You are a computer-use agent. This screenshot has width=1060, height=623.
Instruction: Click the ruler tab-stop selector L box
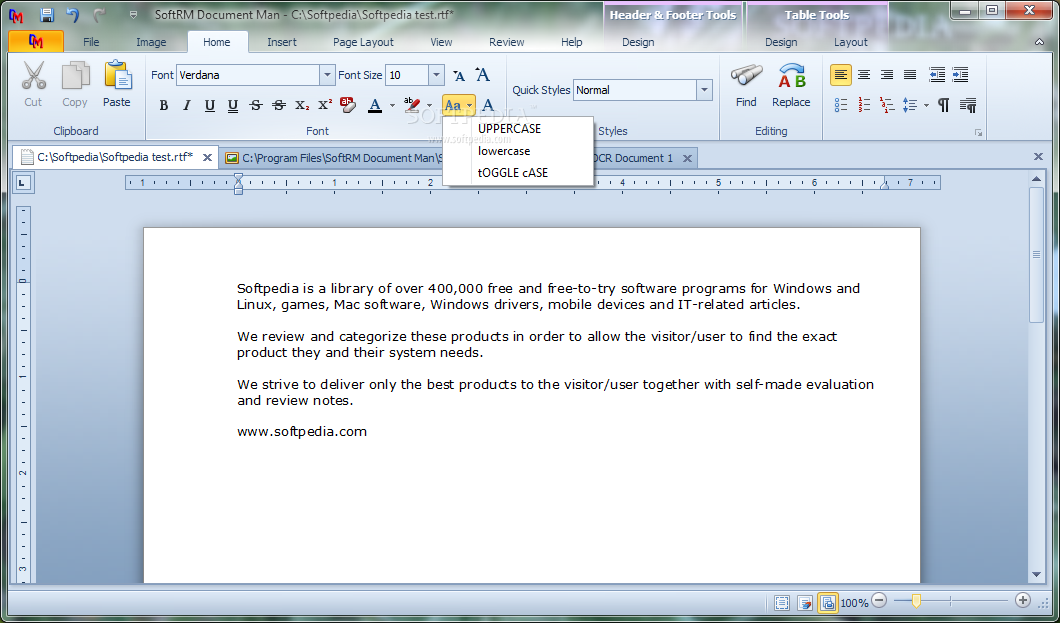(24, 182)
